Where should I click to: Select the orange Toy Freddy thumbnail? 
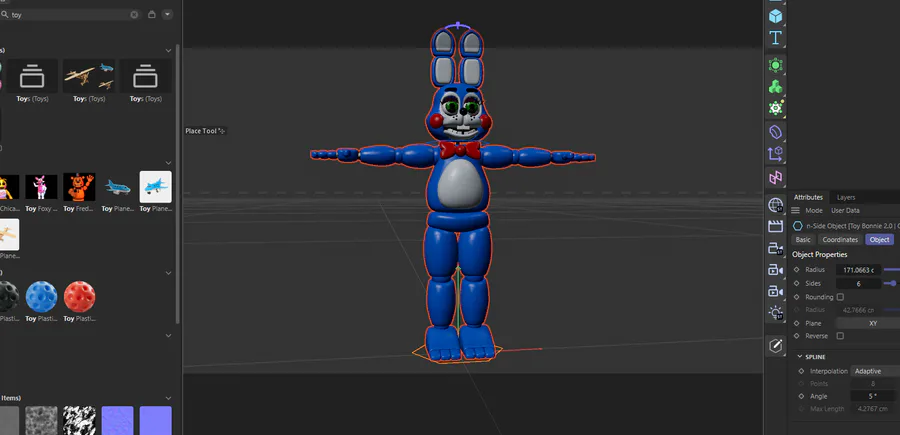(x=79, y=187)
